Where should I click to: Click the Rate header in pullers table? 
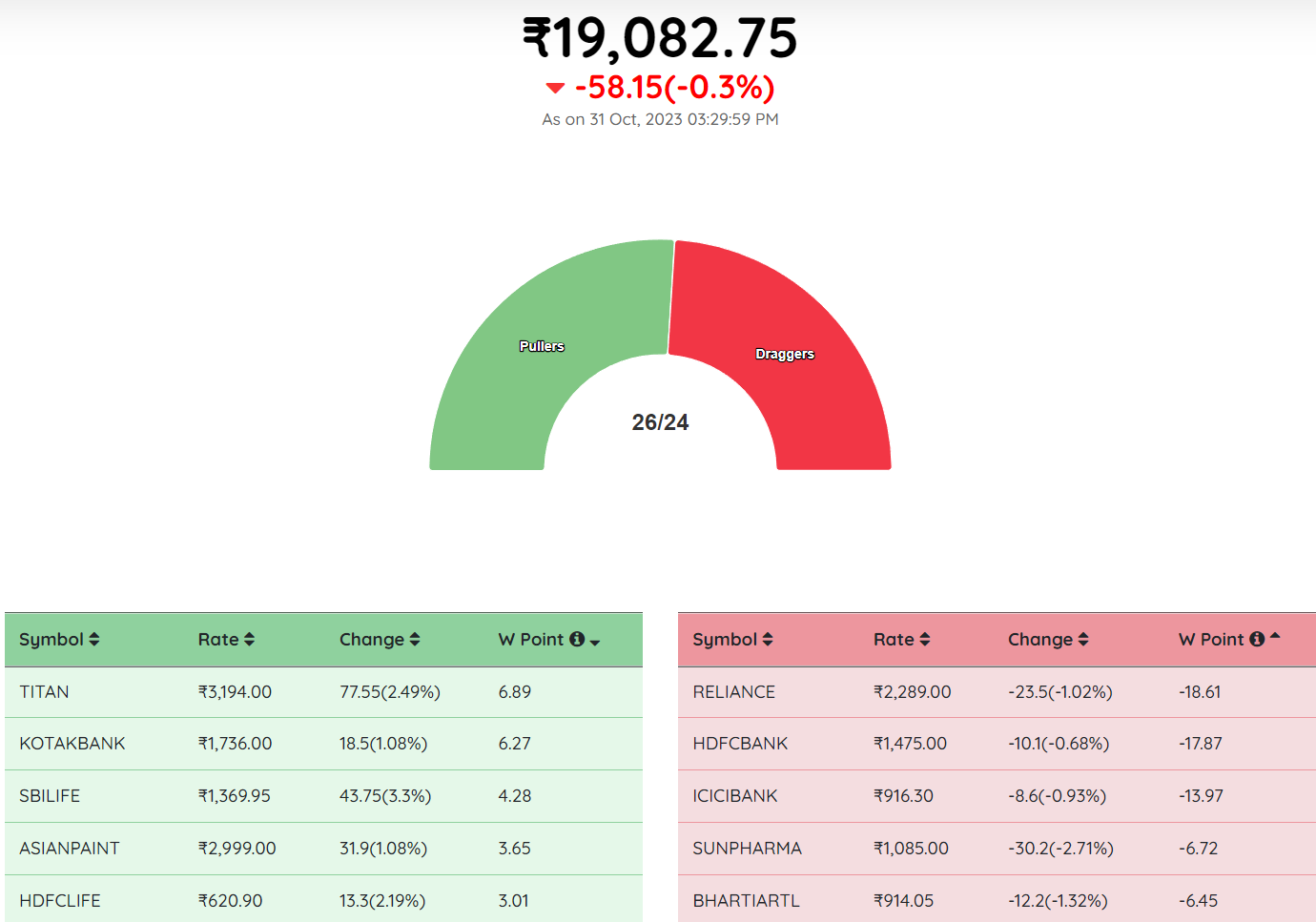(218, 640)
